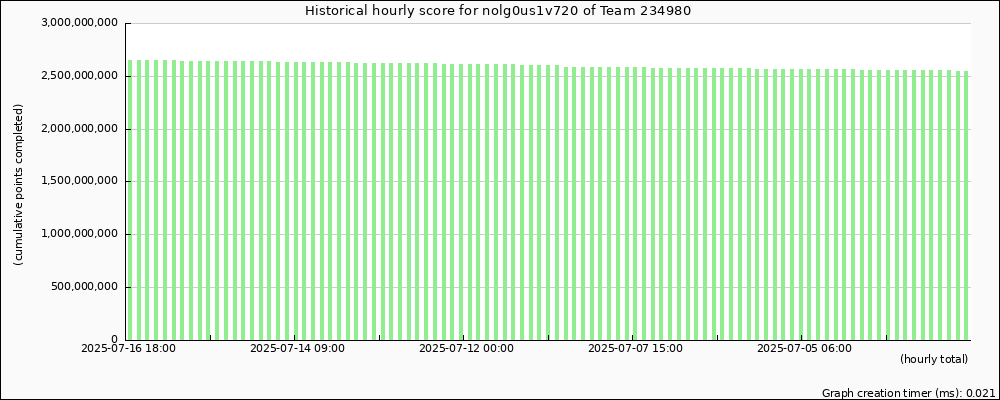
Task: Click the 2025-07-07 15:00 x-axis label
Action: pyautogui.click(x=635, y=348)
